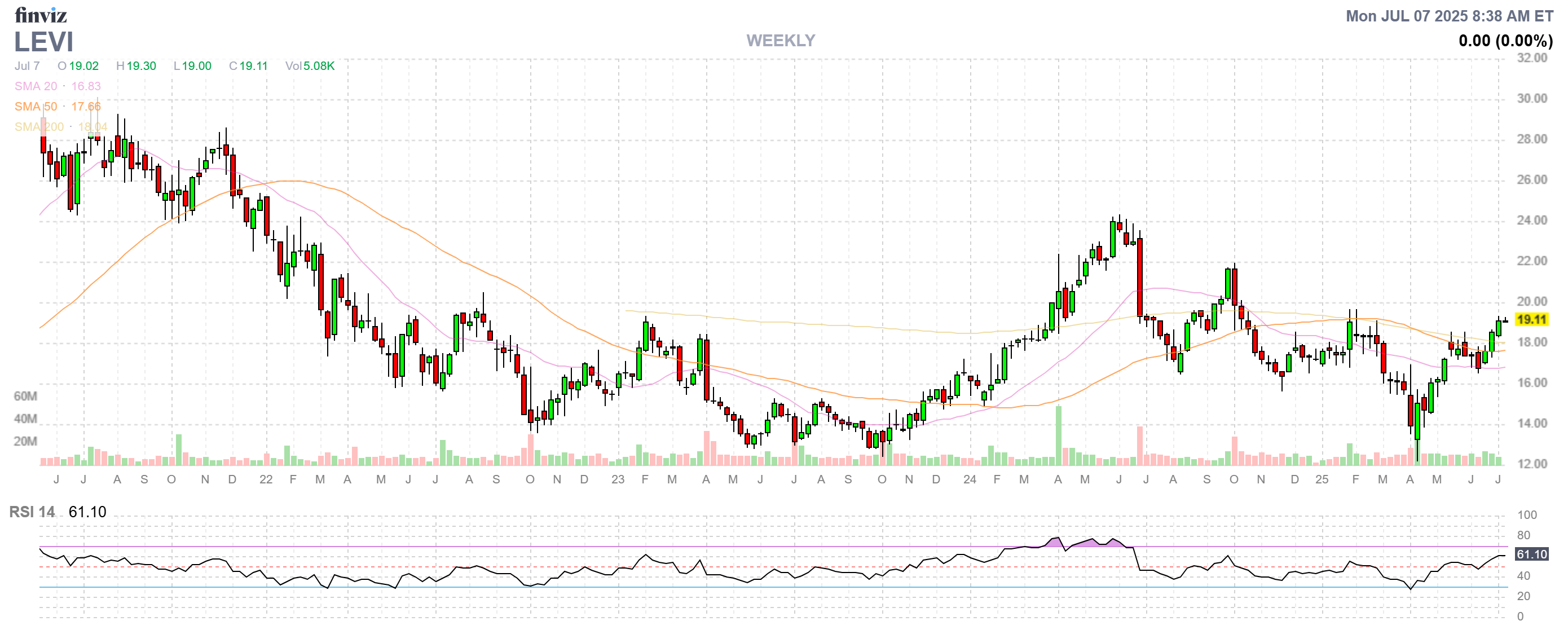This screenshot has height=634, width=1568.
Task: Click the 16.00 price axis label
Action: (x=1531, y=382)
